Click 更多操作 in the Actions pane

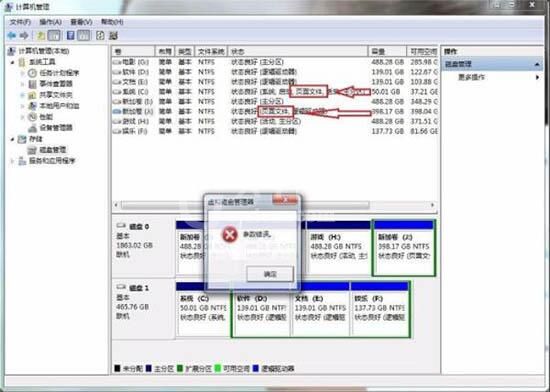[471, 77]
